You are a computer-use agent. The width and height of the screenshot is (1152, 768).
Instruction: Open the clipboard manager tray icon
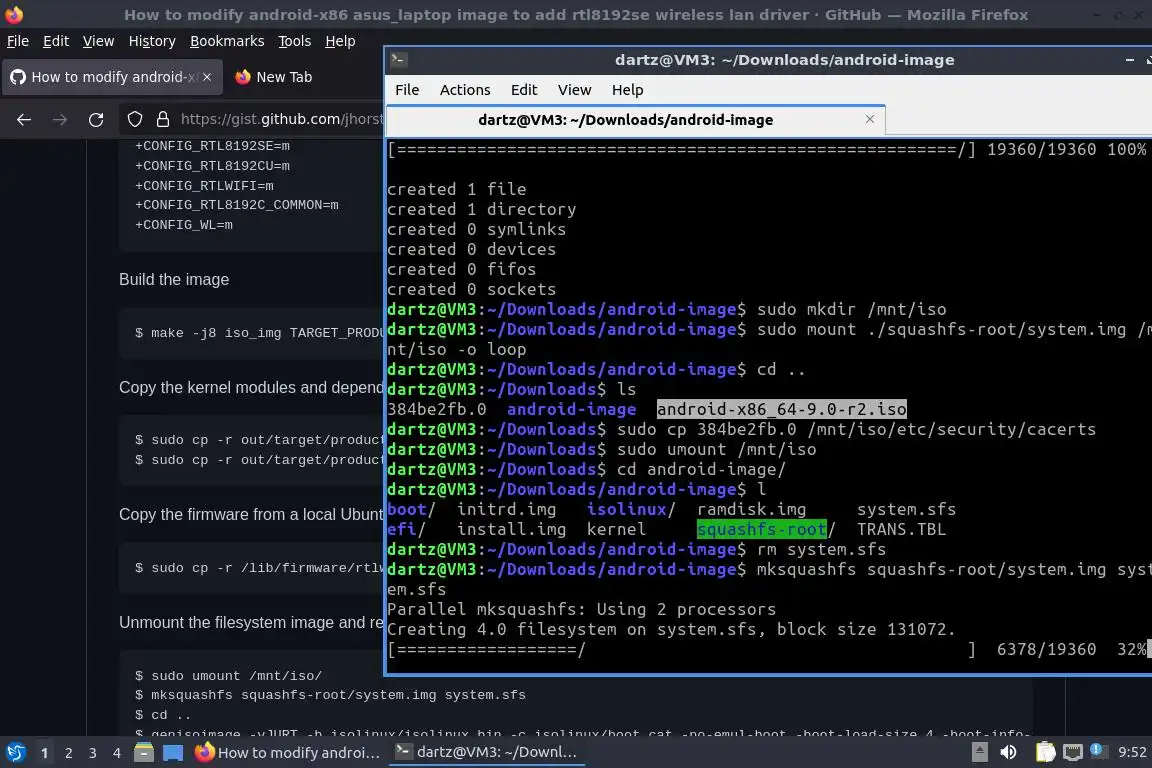click(1045, 752)
